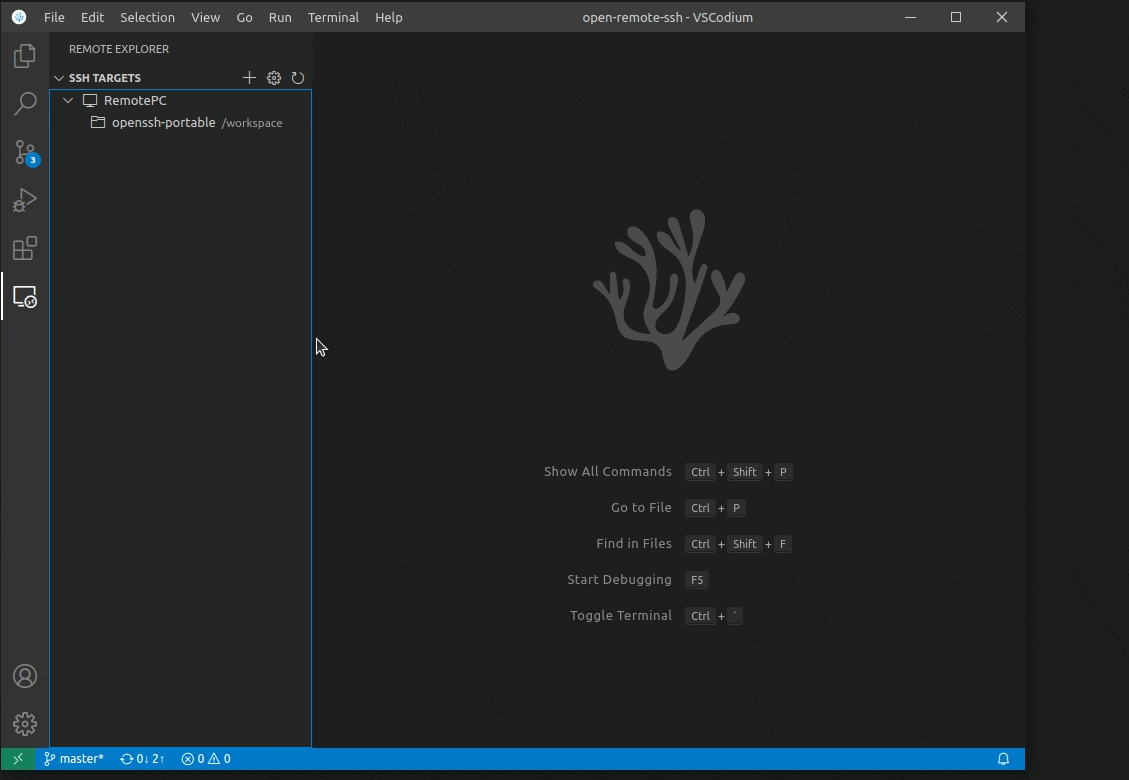This screenshot has width=1129, height=780.
Task: Refresh the SSH Targets list
Action: (x=298, y=77)
